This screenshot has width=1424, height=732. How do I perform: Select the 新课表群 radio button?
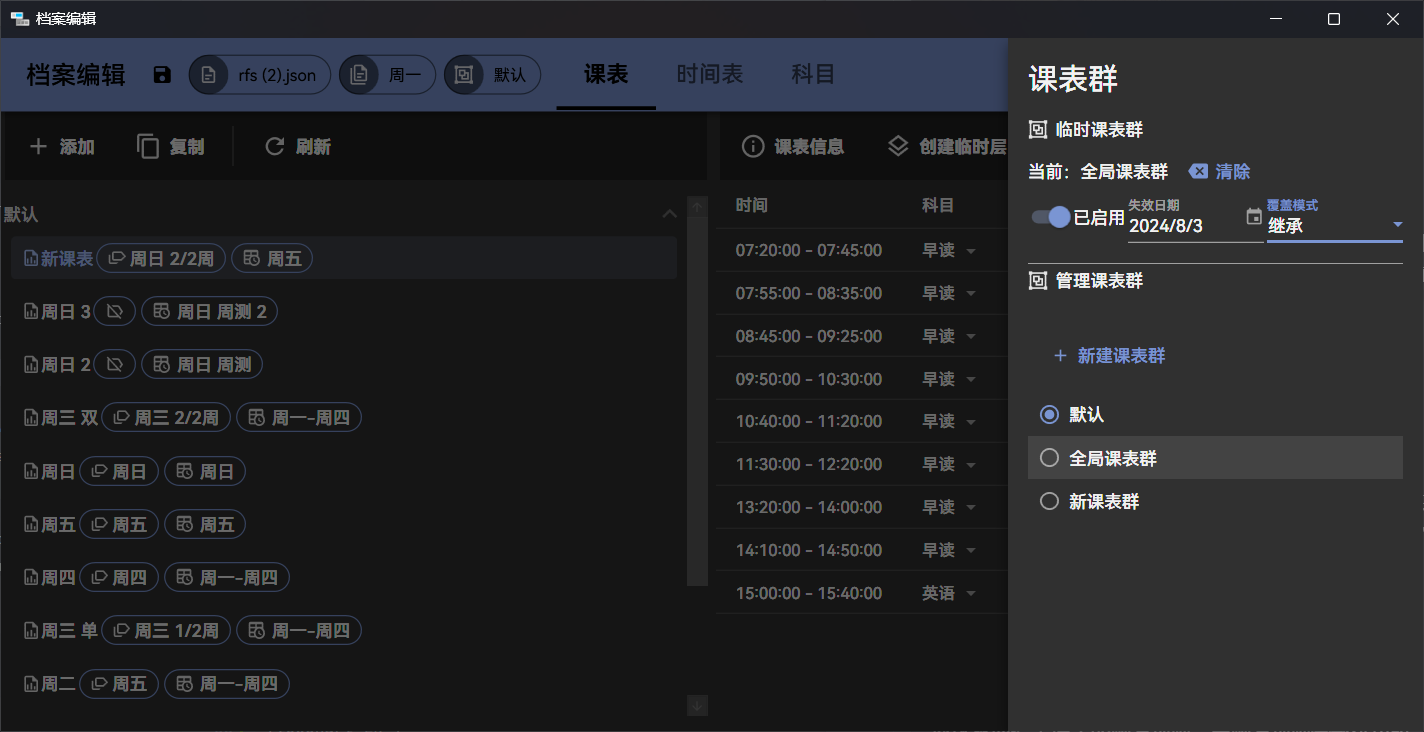[x=1049, y=501]
